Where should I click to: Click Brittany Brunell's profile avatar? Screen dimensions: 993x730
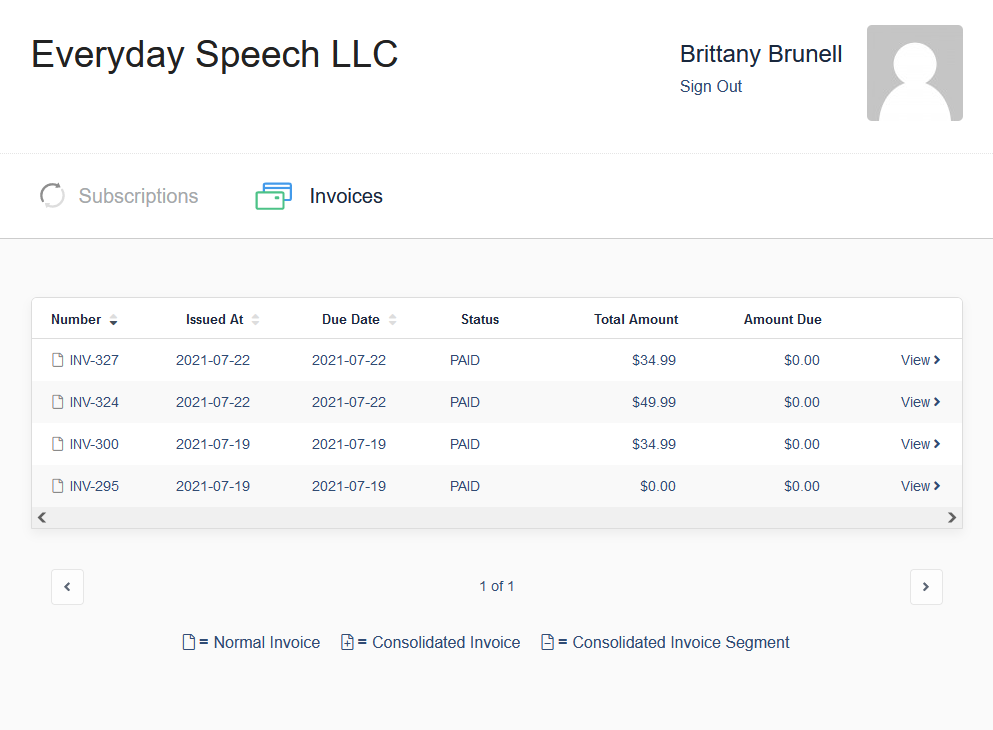914,73
